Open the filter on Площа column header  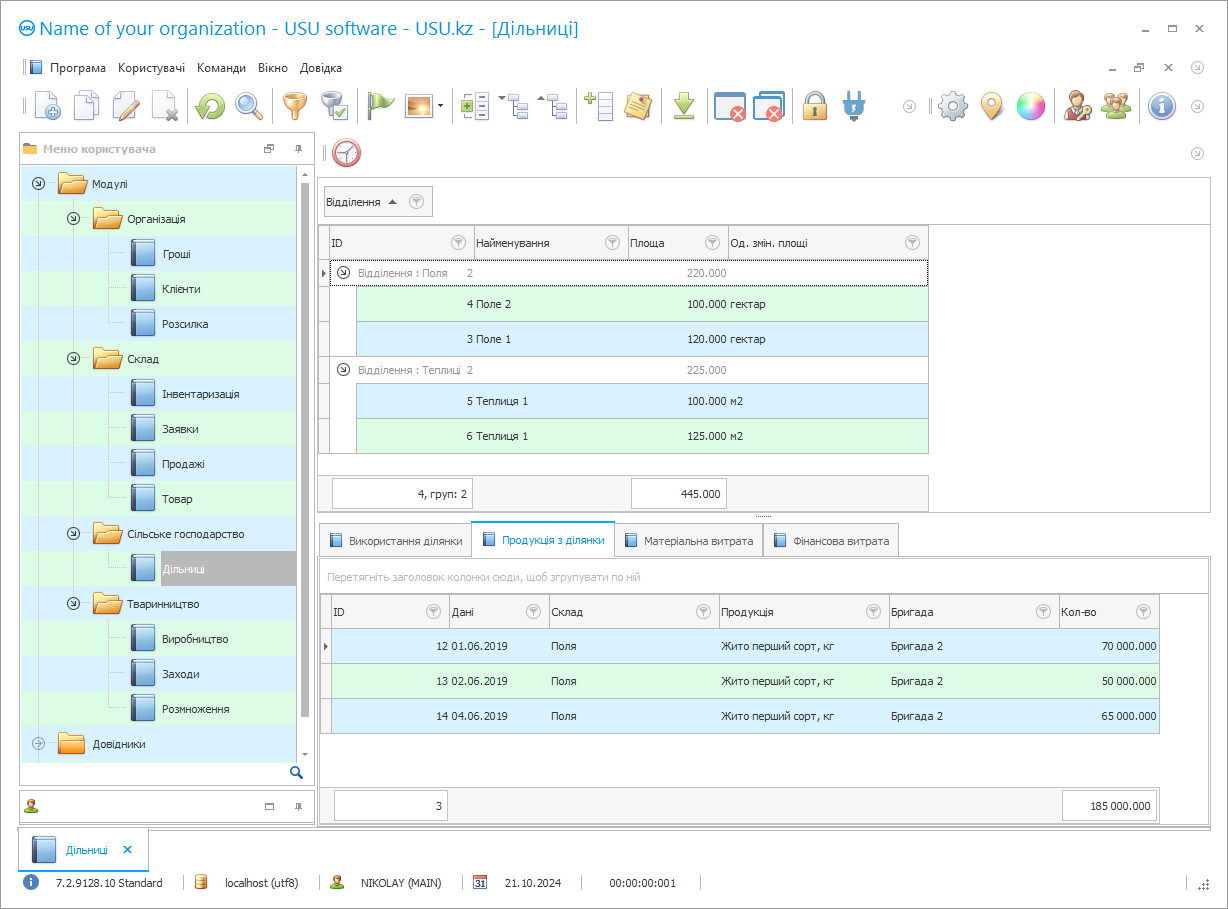click(x=712, y=242)
